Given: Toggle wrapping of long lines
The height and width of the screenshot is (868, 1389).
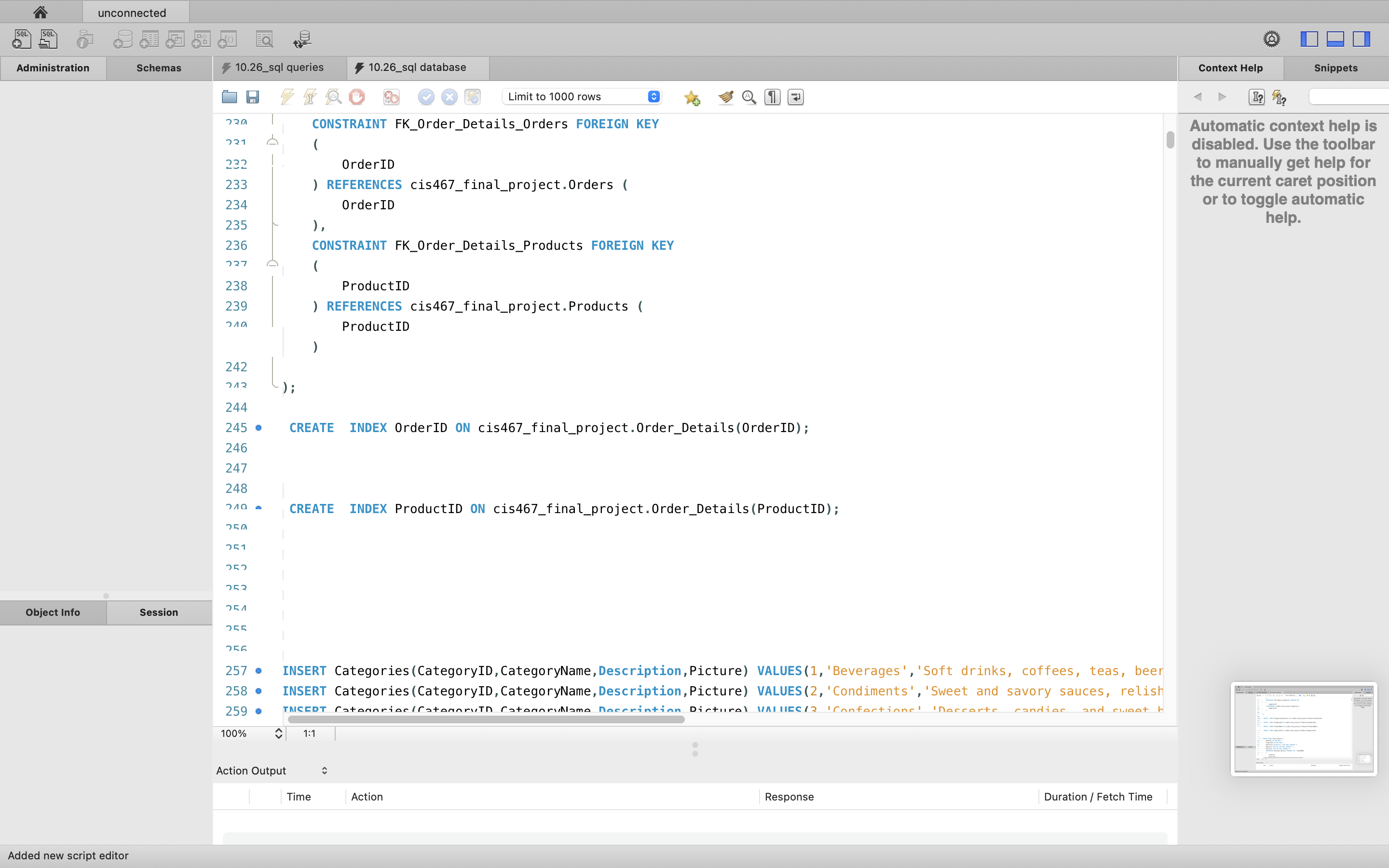Looking at the screenshot, I should click(795, 96).
